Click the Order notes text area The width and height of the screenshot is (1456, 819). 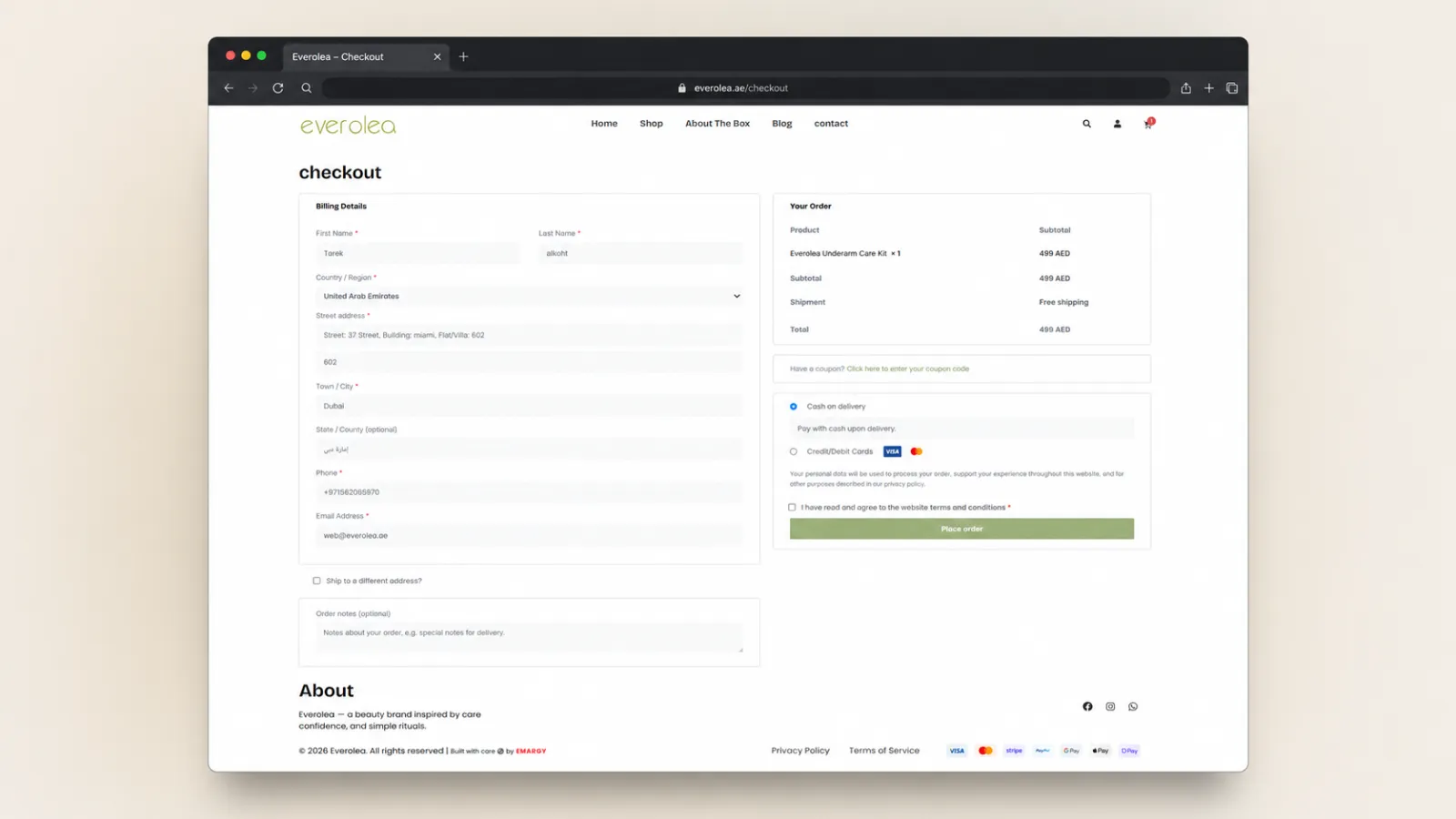[x=530, y=638]
